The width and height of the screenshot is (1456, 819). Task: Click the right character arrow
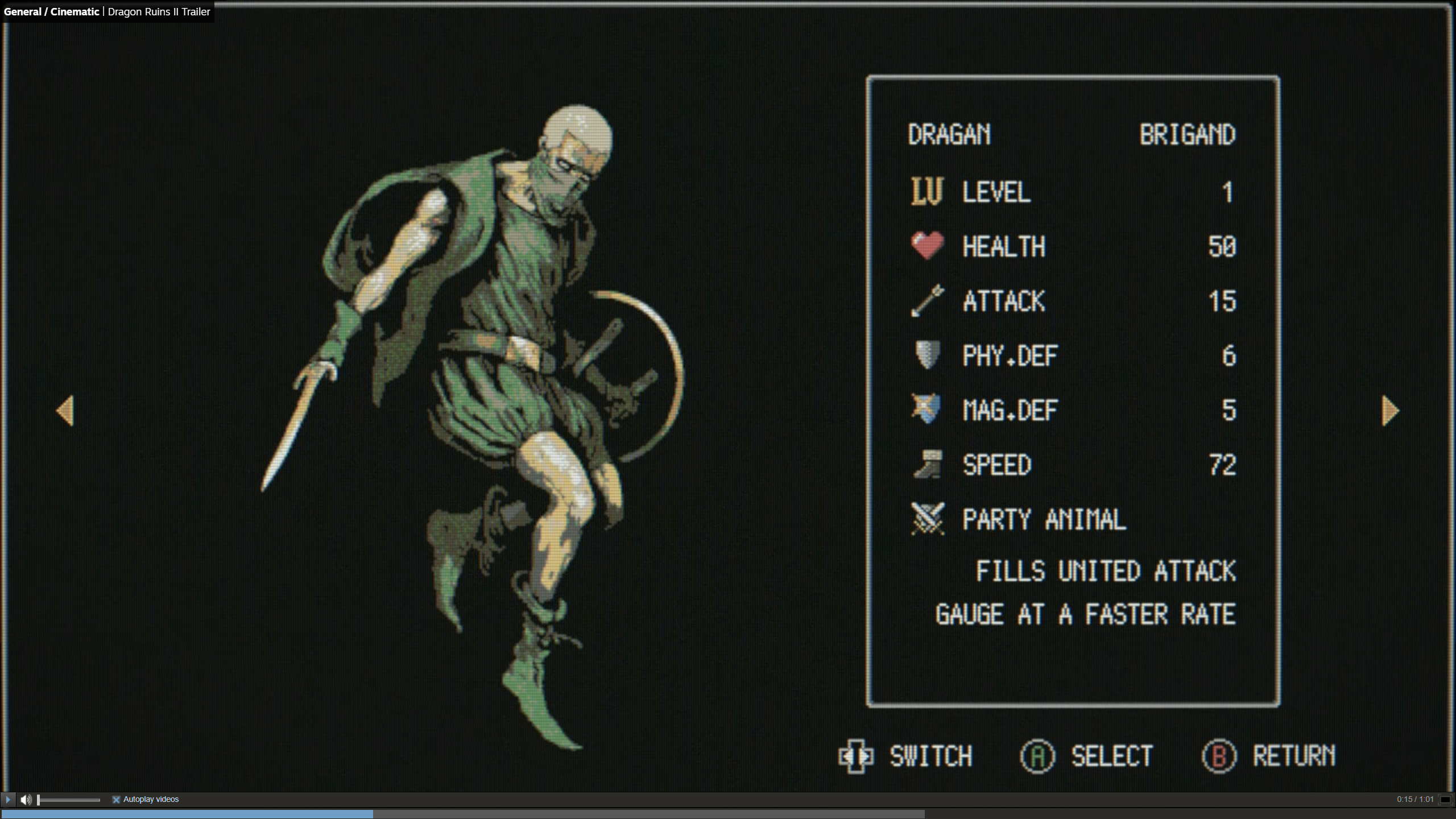click(x=1390, y=410)
